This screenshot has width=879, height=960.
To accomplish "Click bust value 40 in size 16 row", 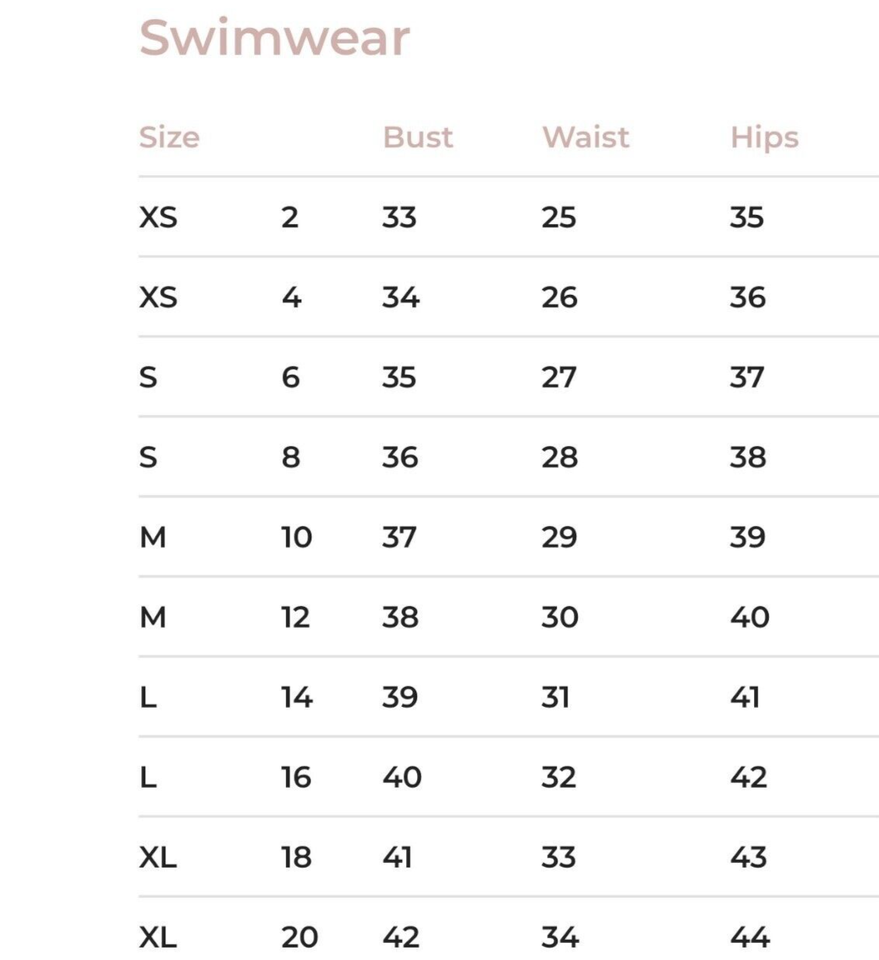I will pos(402,778).
